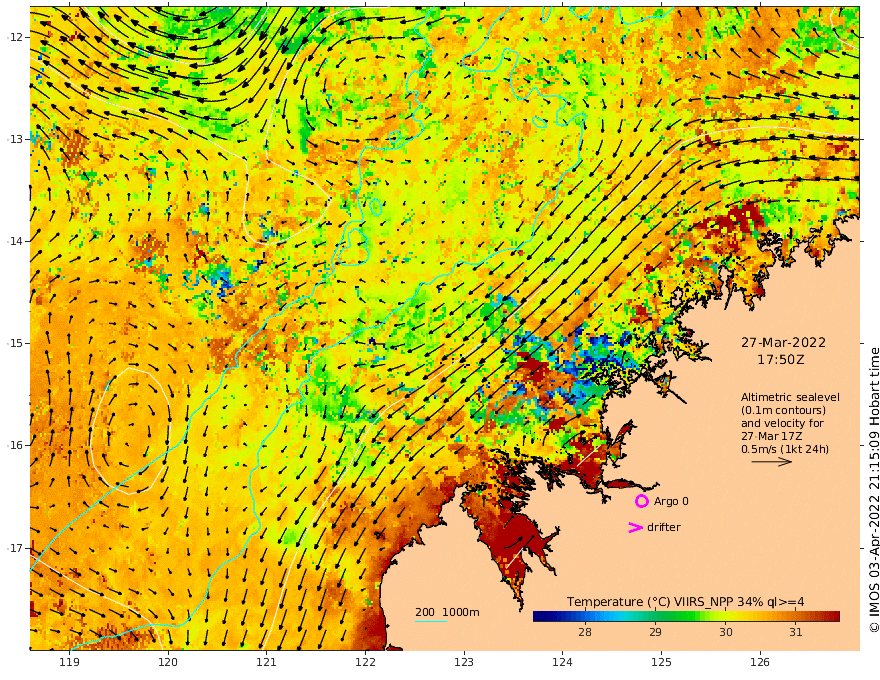Click the Argo 0 legend label
The height and width of the screenshot is (680, 880).
671,501
